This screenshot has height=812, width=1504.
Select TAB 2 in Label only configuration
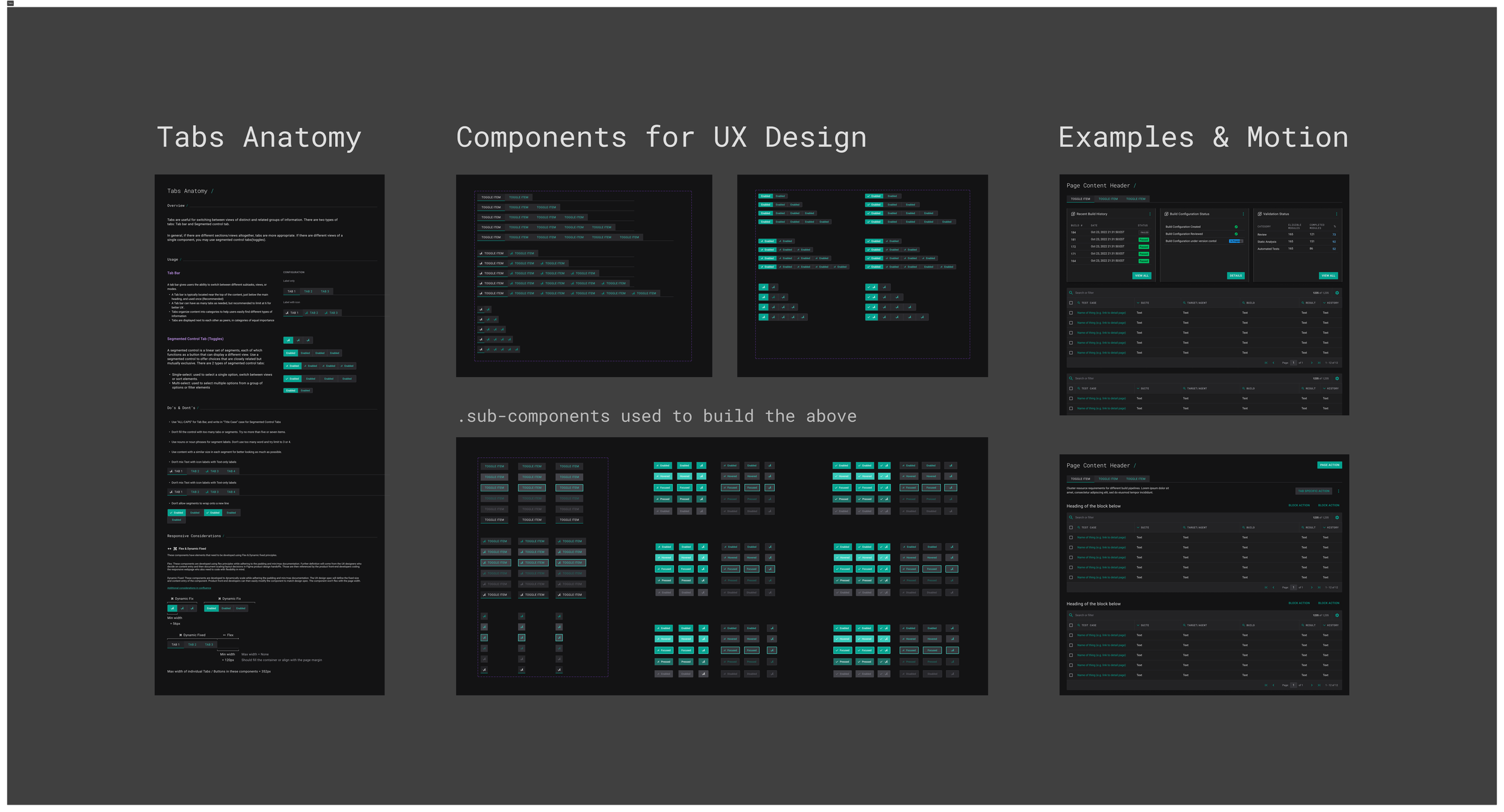click(308, 292)
